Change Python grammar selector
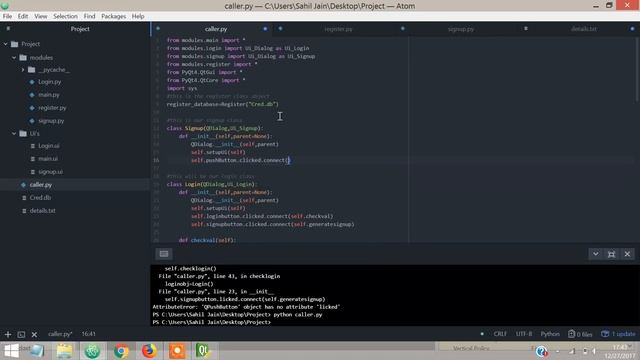 [x=550, y=334]
